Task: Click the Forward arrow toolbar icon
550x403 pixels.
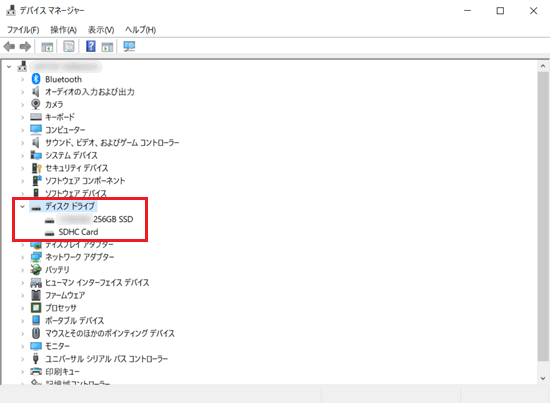Action: tap(25, 46)
